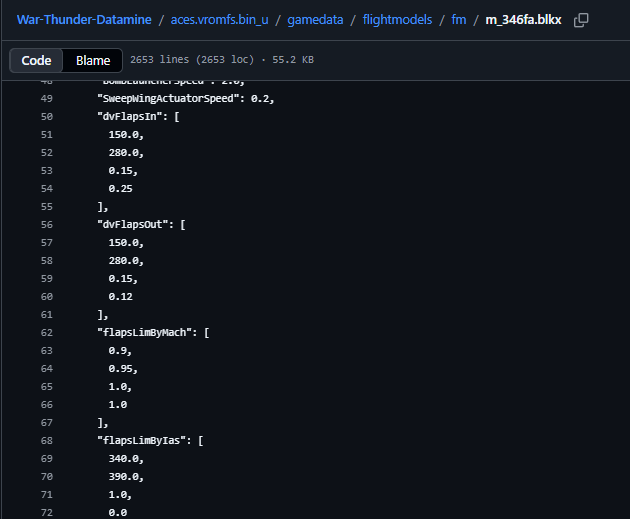
Task: Click the value 150.0 on line 51
Action: [x=123, y=135]
